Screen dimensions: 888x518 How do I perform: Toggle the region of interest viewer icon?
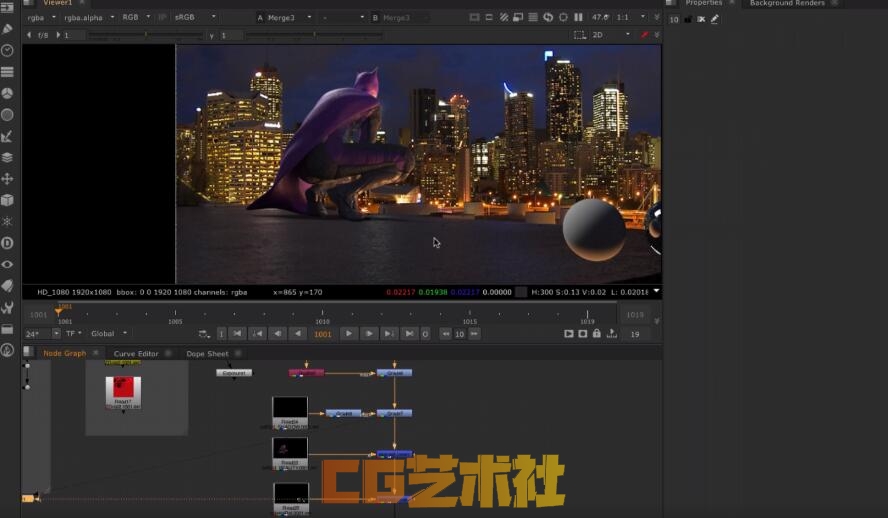tap(563, 18)
